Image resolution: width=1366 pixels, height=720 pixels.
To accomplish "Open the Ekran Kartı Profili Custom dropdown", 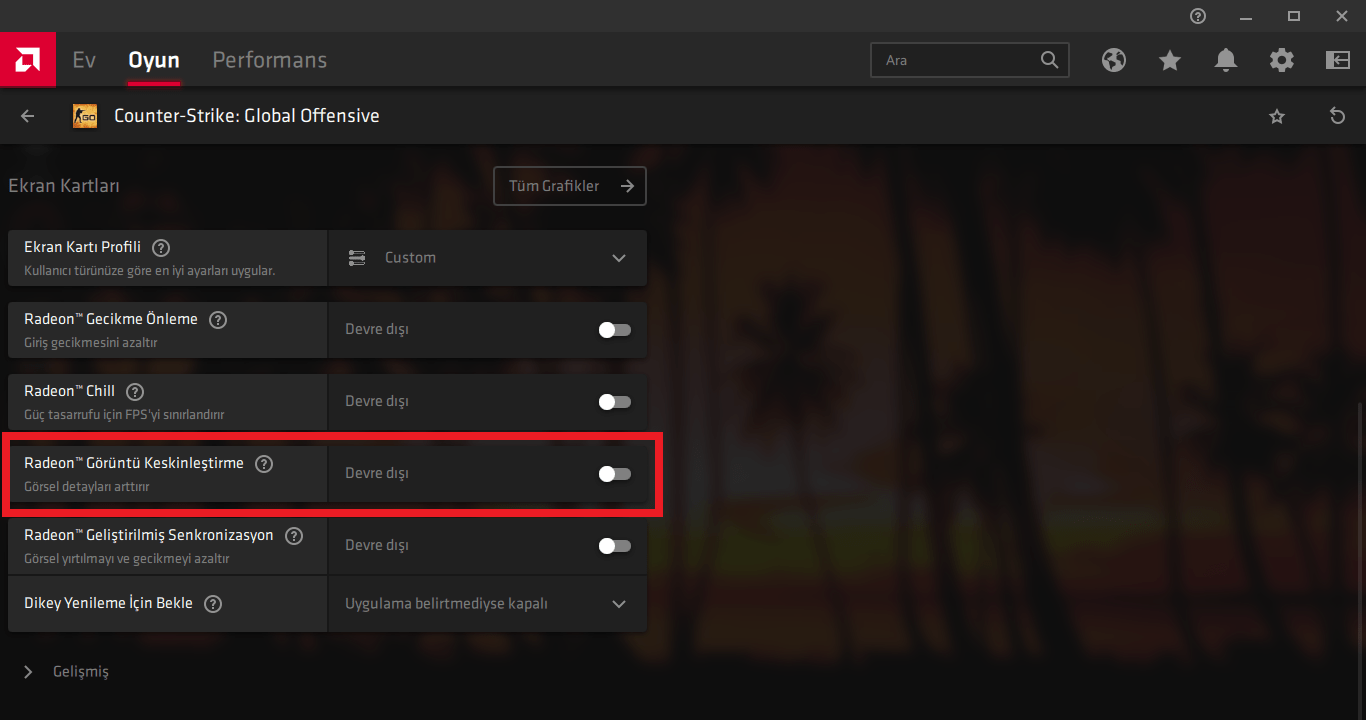I will coord(487,258).
